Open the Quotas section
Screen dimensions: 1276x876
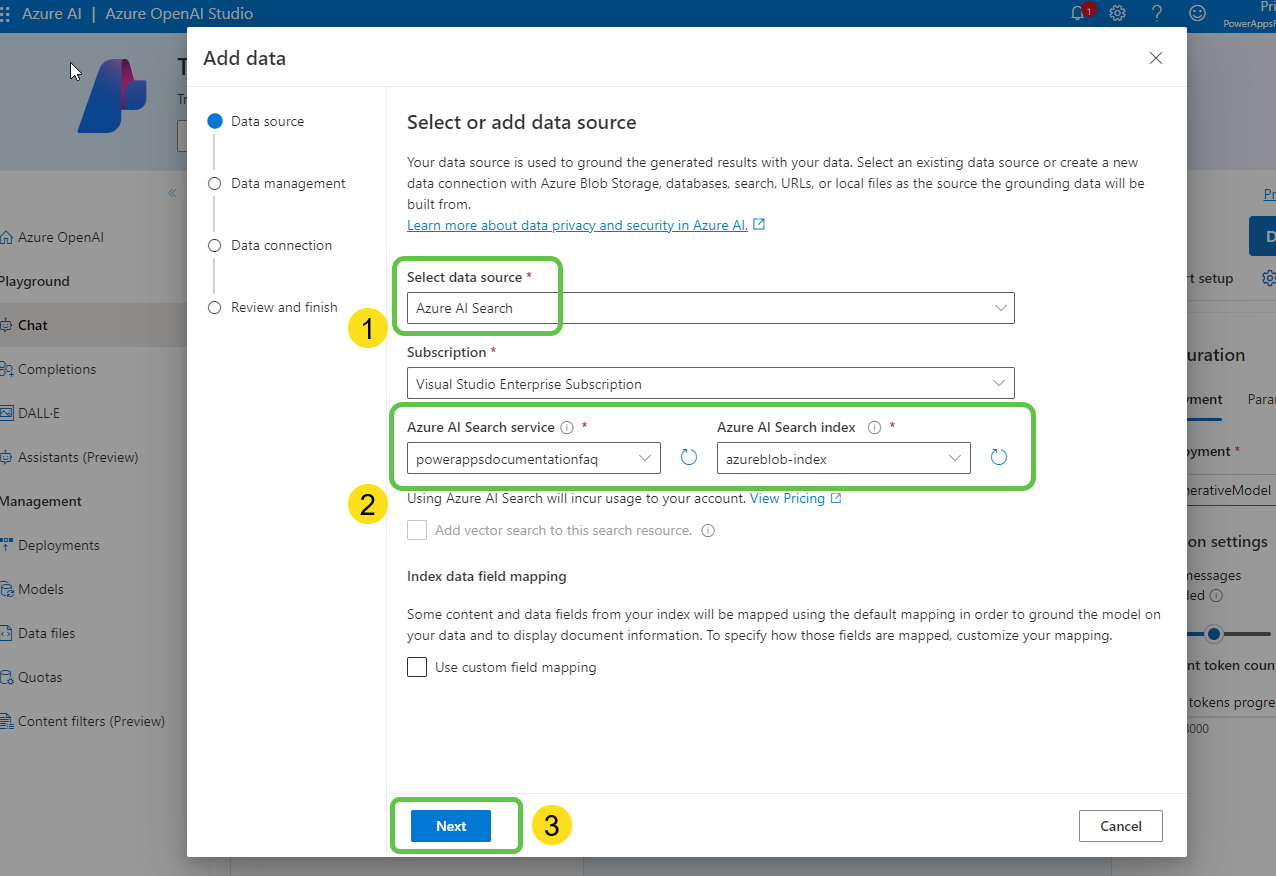pos(40,676)
